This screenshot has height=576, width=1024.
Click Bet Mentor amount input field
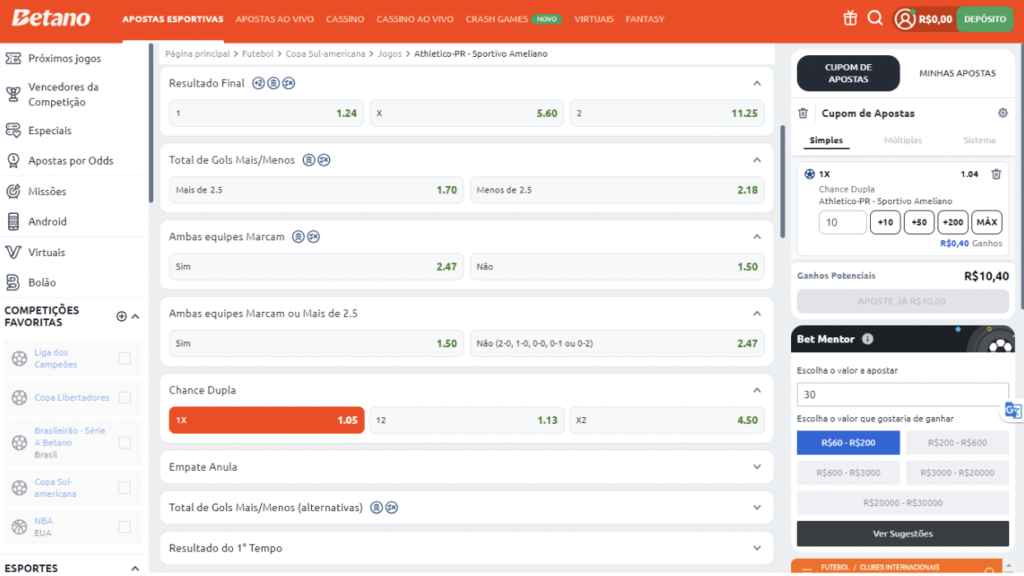[x=903, y=394]
